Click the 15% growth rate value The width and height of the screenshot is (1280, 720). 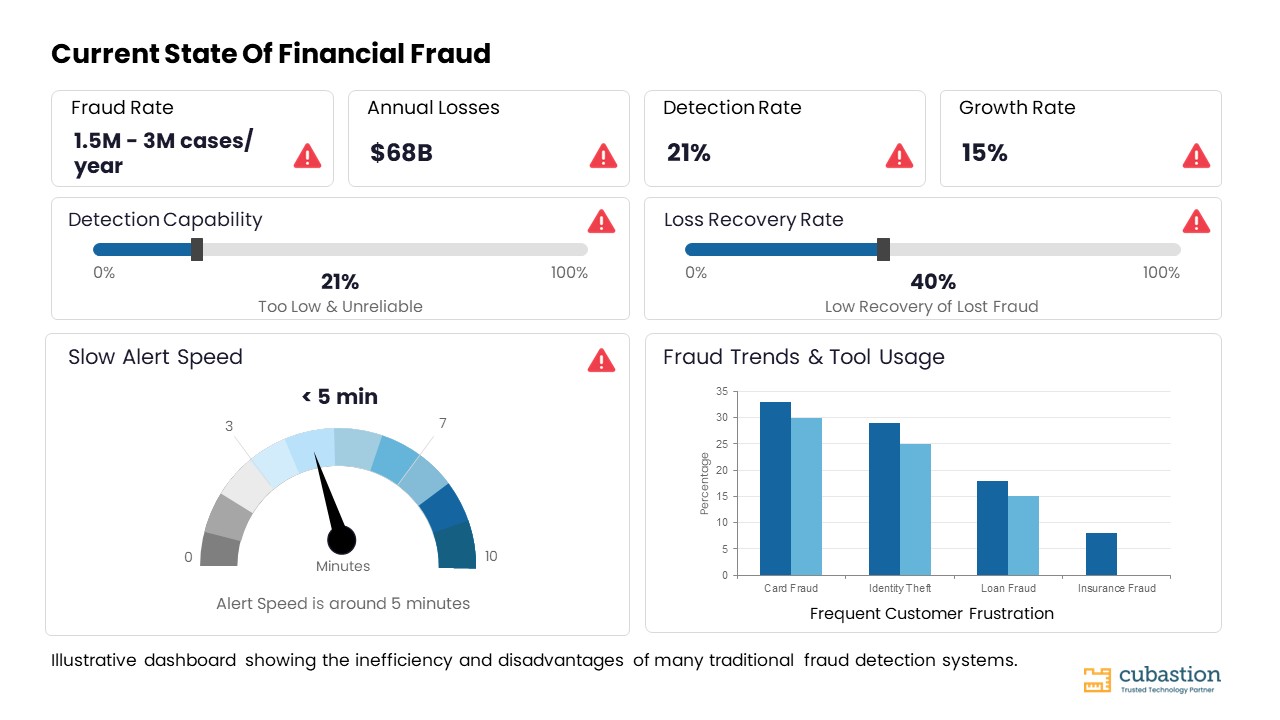coord(984,153)
